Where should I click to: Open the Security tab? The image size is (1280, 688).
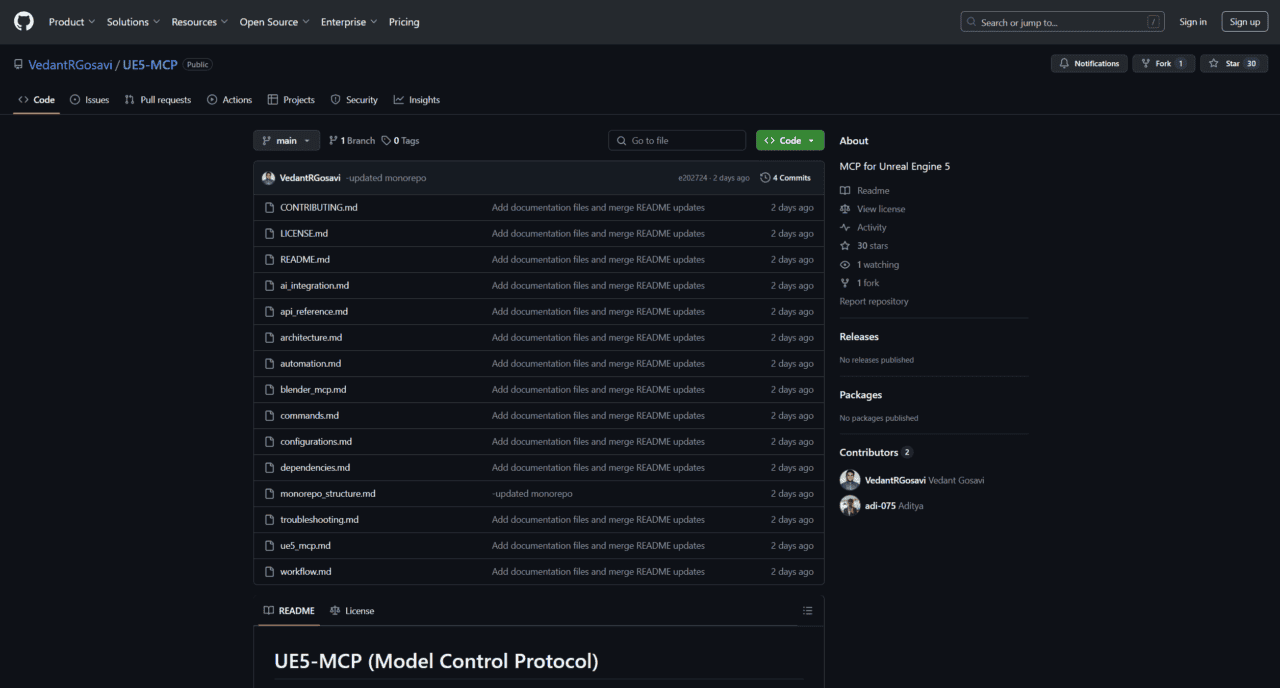[354, 100]
